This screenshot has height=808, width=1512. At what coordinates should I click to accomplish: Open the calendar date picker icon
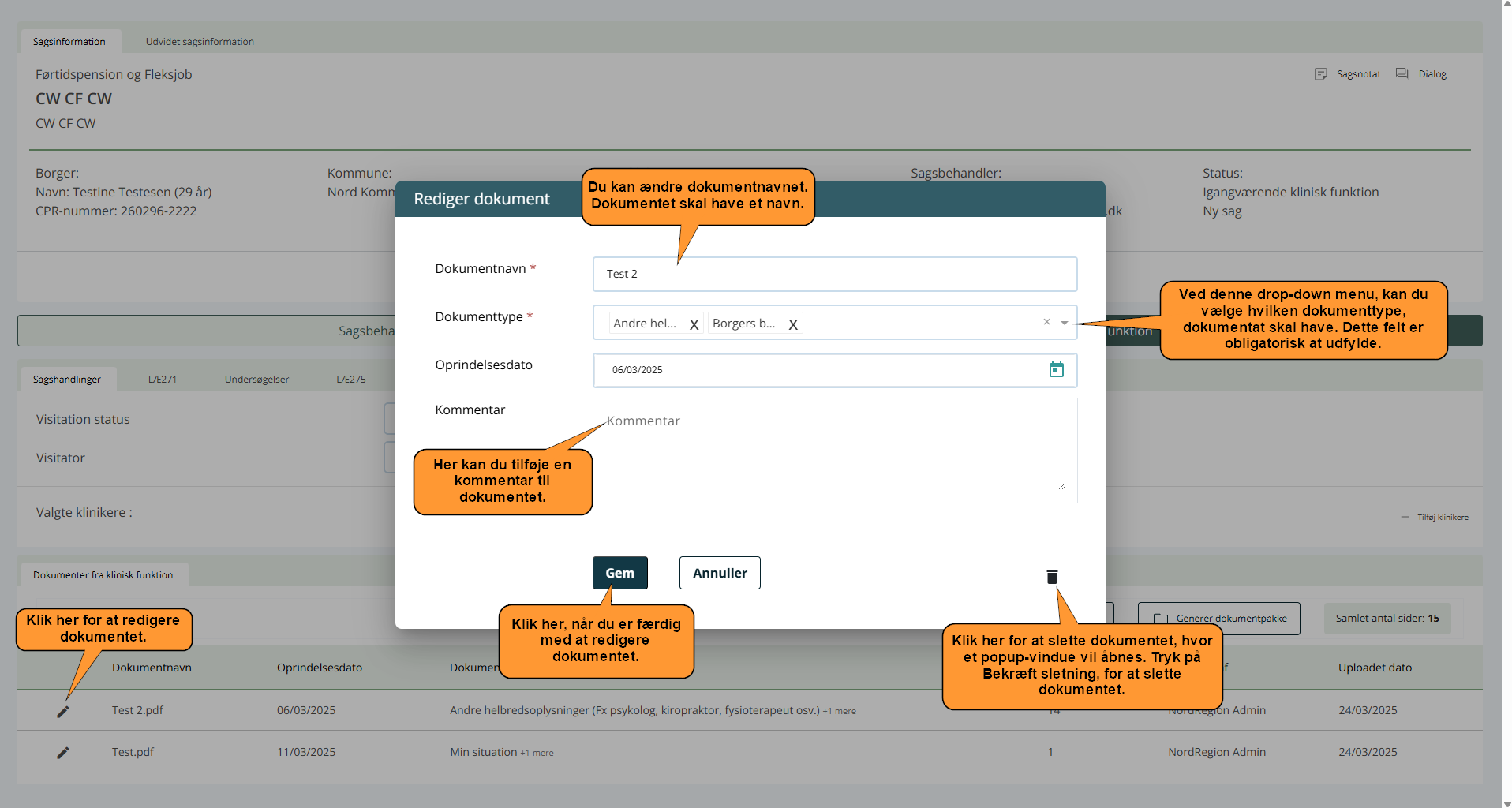click(1056, 370)
